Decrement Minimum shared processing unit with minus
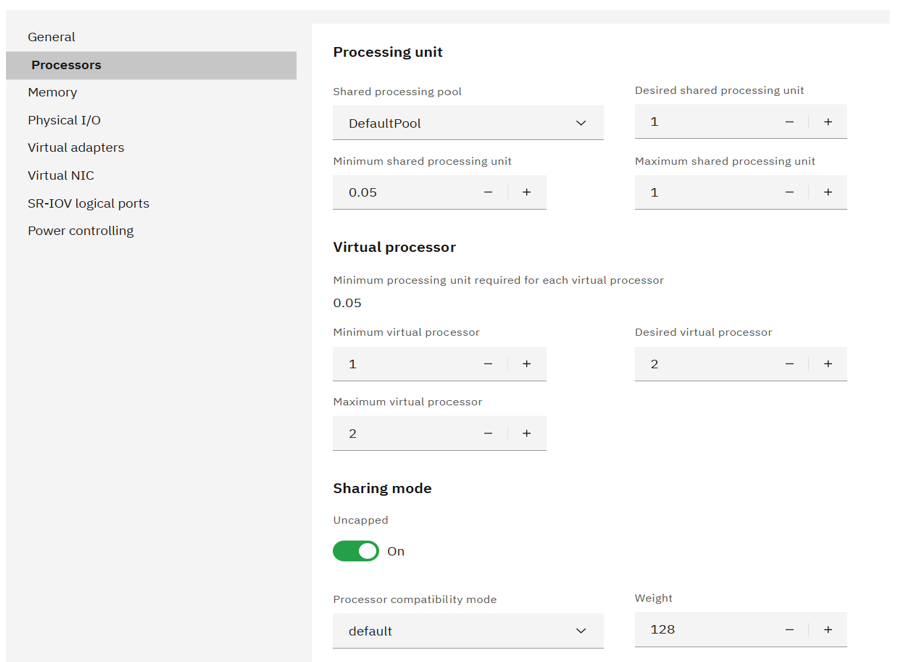 488,192
